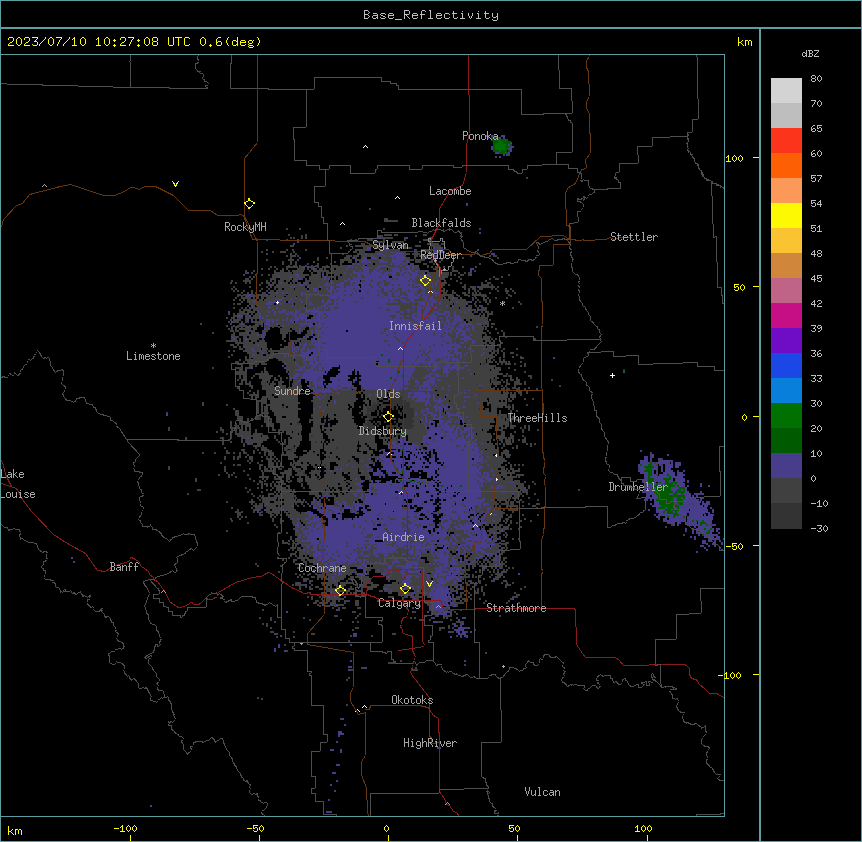Click the Banff label
Viewport: 862px width, 842px height.
124,567
